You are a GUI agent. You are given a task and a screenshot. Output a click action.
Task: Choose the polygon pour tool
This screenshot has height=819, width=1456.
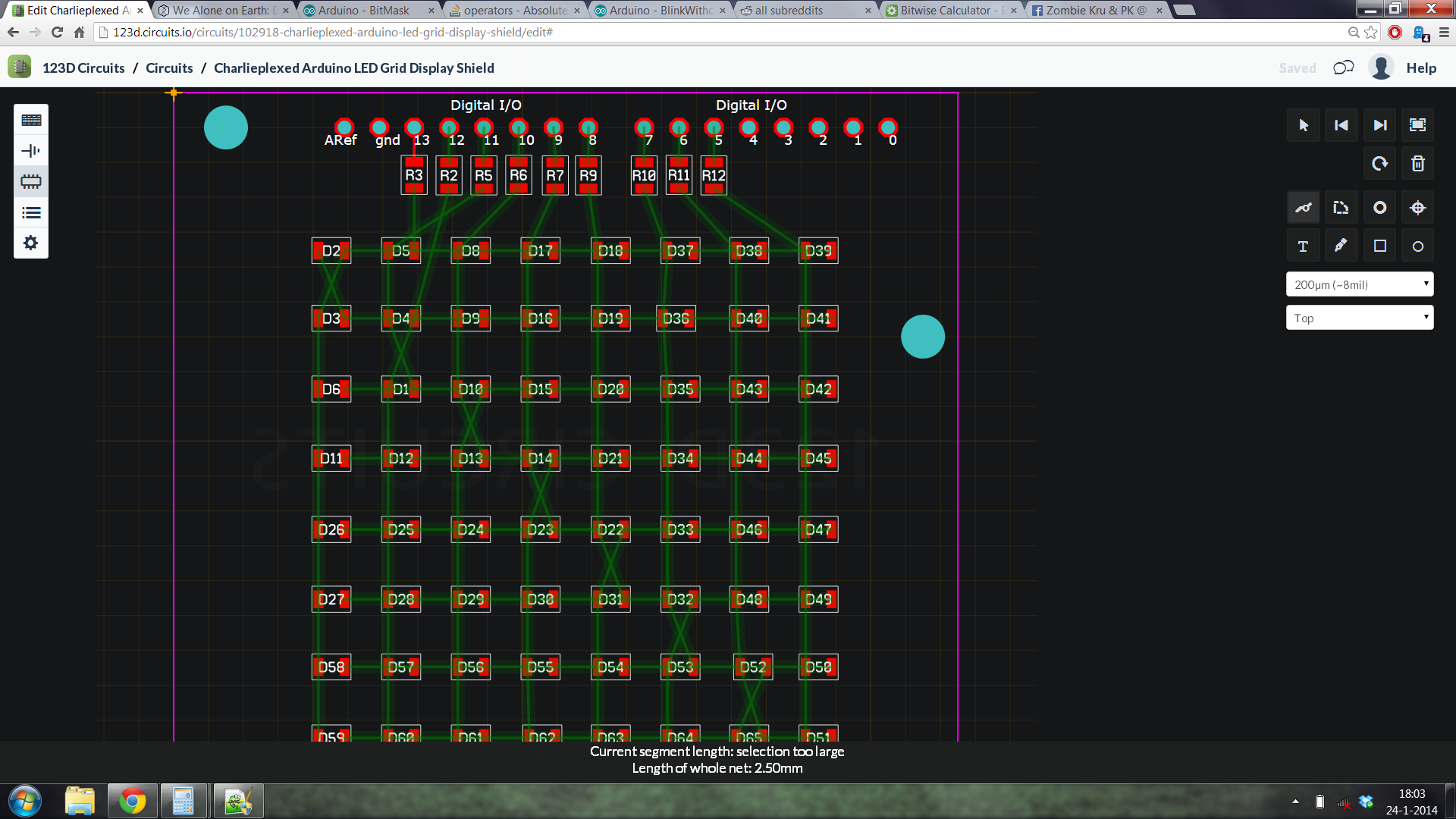click(1341, 207)
